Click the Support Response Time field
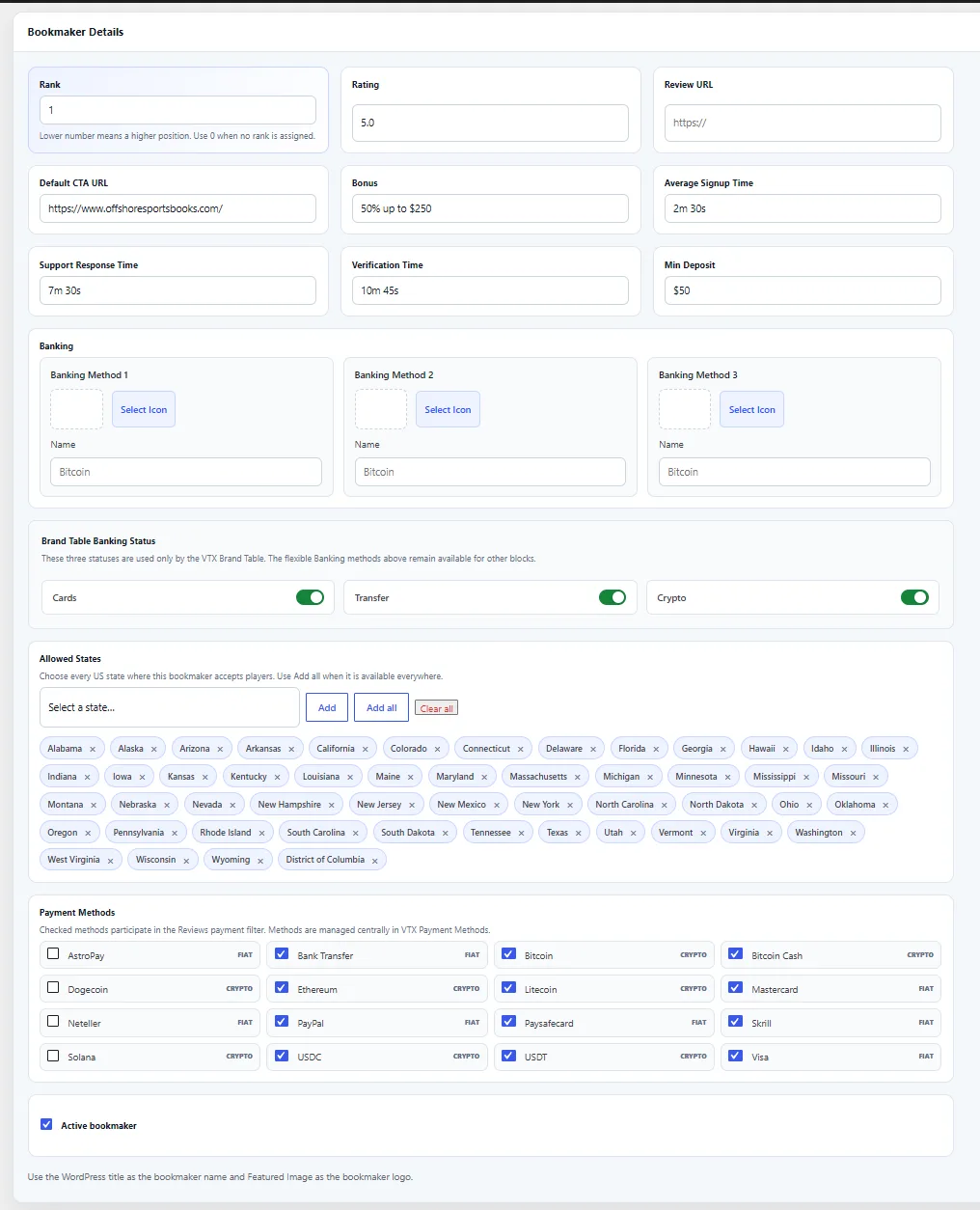 (177, 290)
